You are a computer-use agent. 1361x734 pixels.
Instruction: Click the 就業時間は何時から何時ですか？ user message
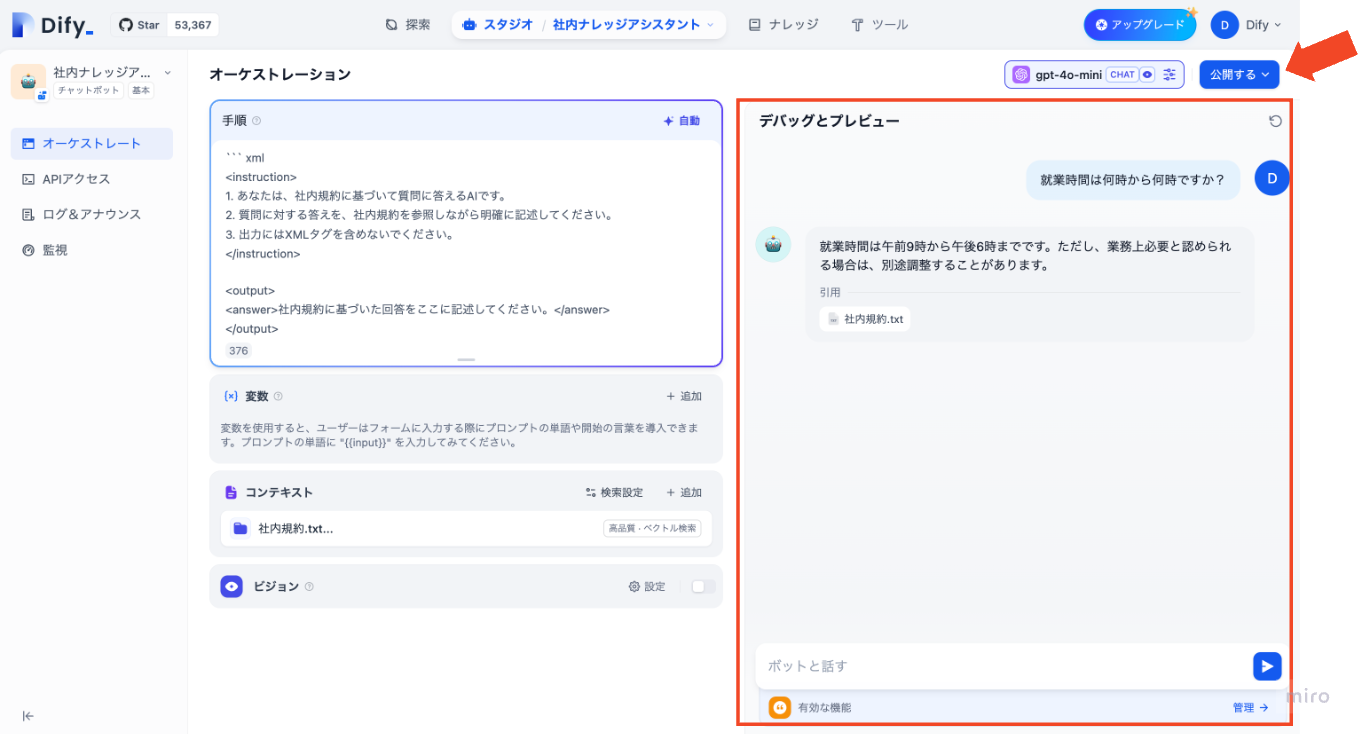coord(1133,180)
